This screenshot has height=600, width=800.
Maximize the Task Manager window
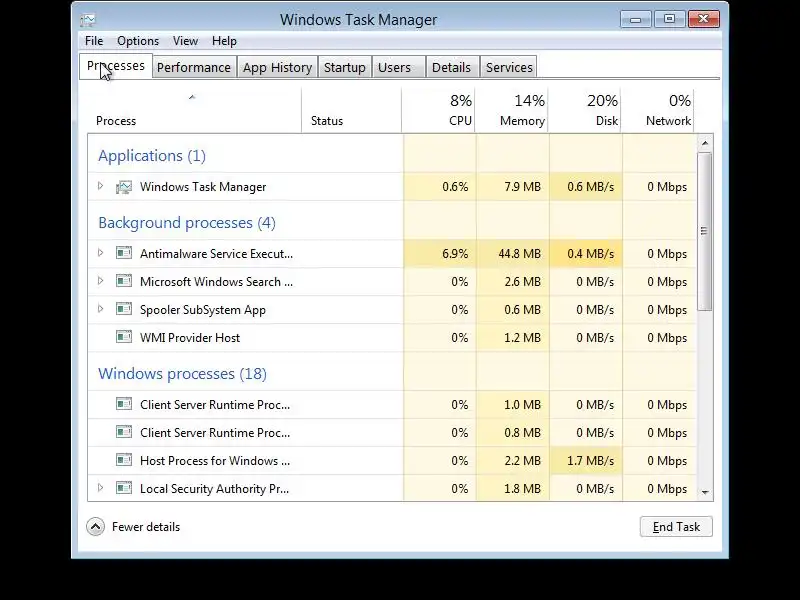click(x=669, y=19)
